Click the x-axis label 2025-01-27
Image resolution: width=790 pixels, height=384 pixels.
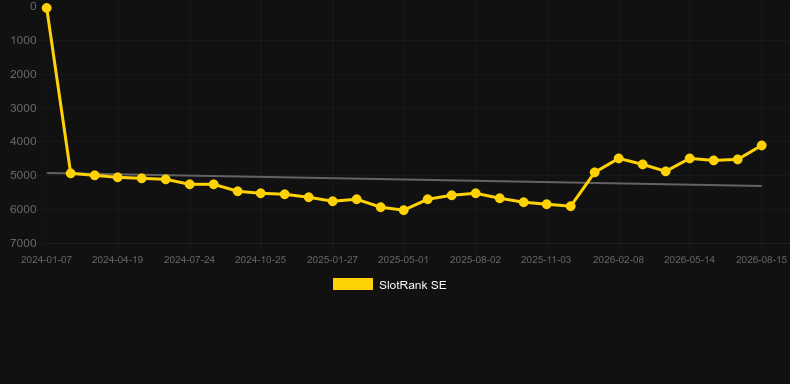point(332,260)
